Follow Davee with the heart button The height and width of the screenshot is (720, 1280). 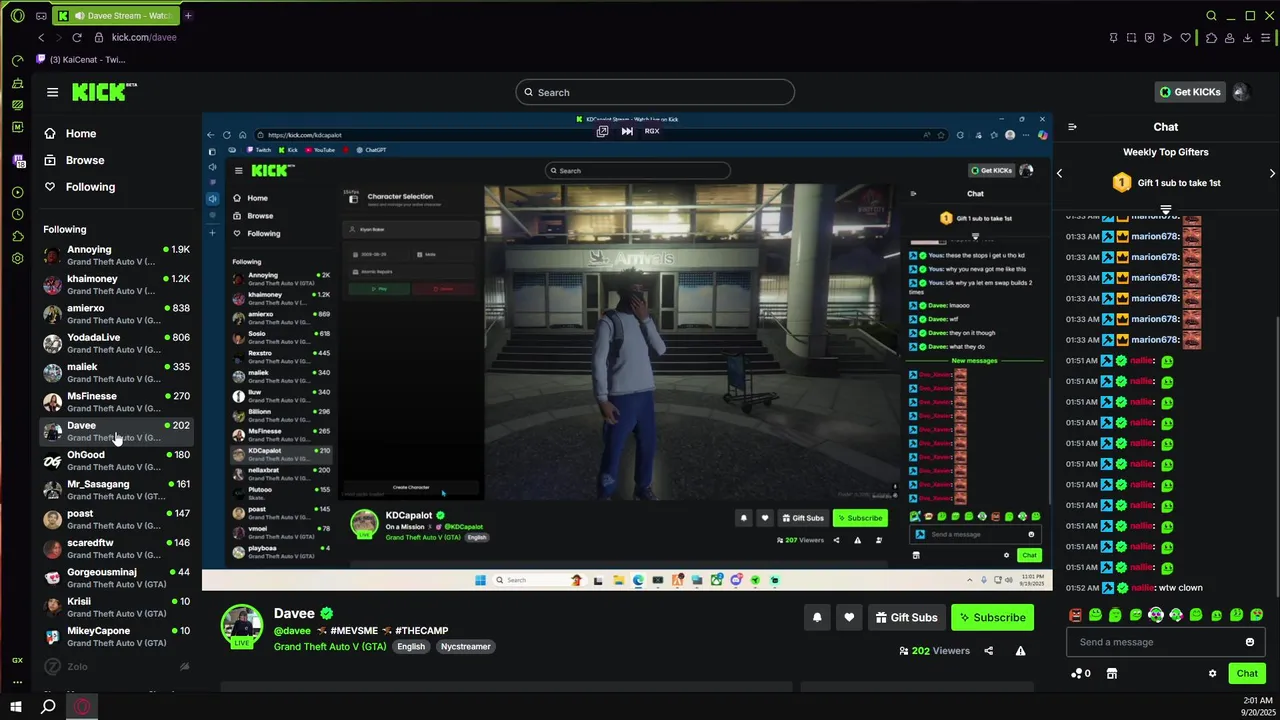[849, 617]
